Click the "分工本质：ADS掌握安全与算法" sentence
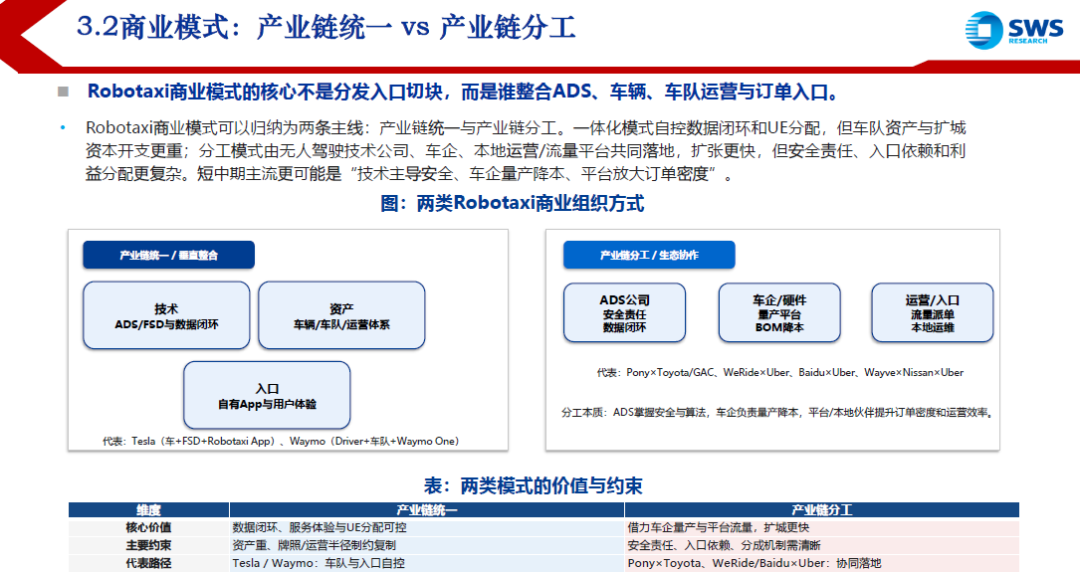 tap(779, 413)
